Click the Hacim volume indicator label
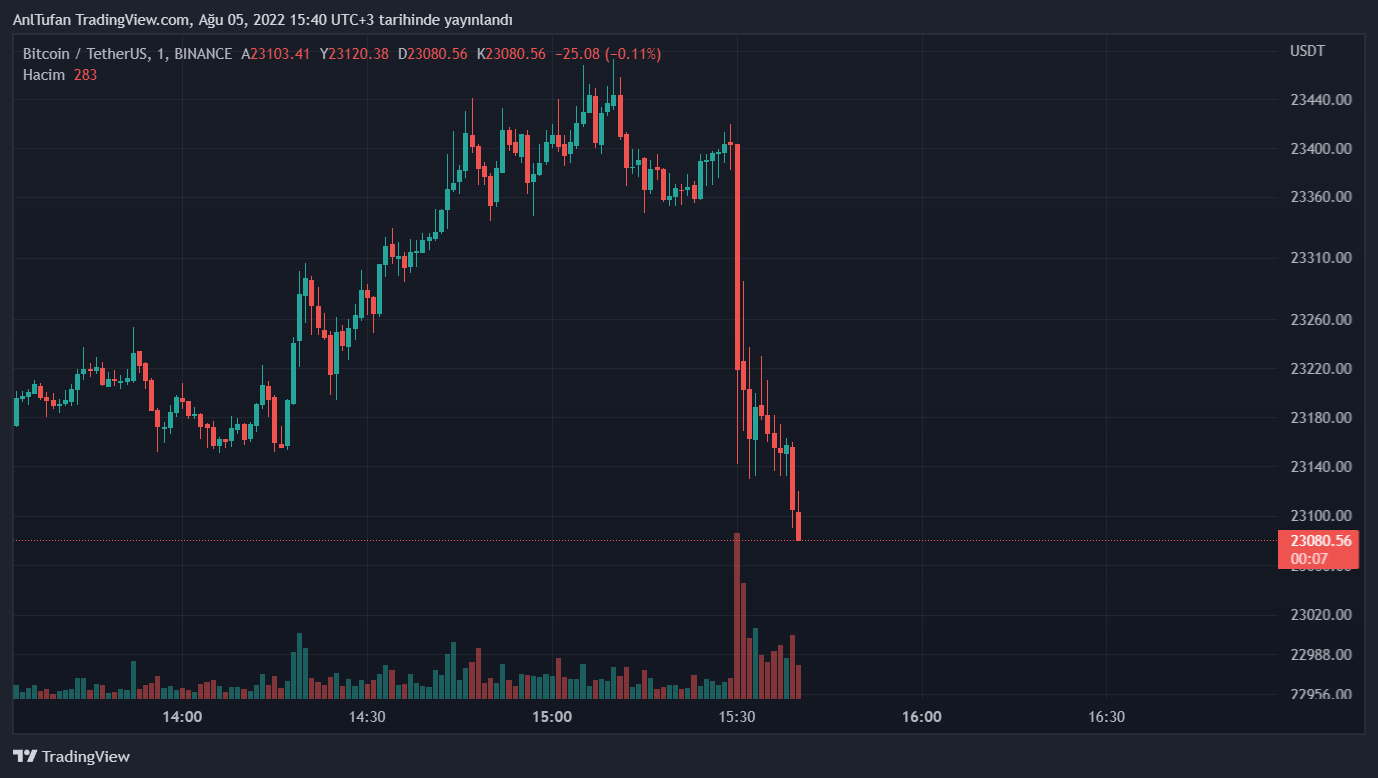This screenshot has height=778, width=1378. point(44,75)
